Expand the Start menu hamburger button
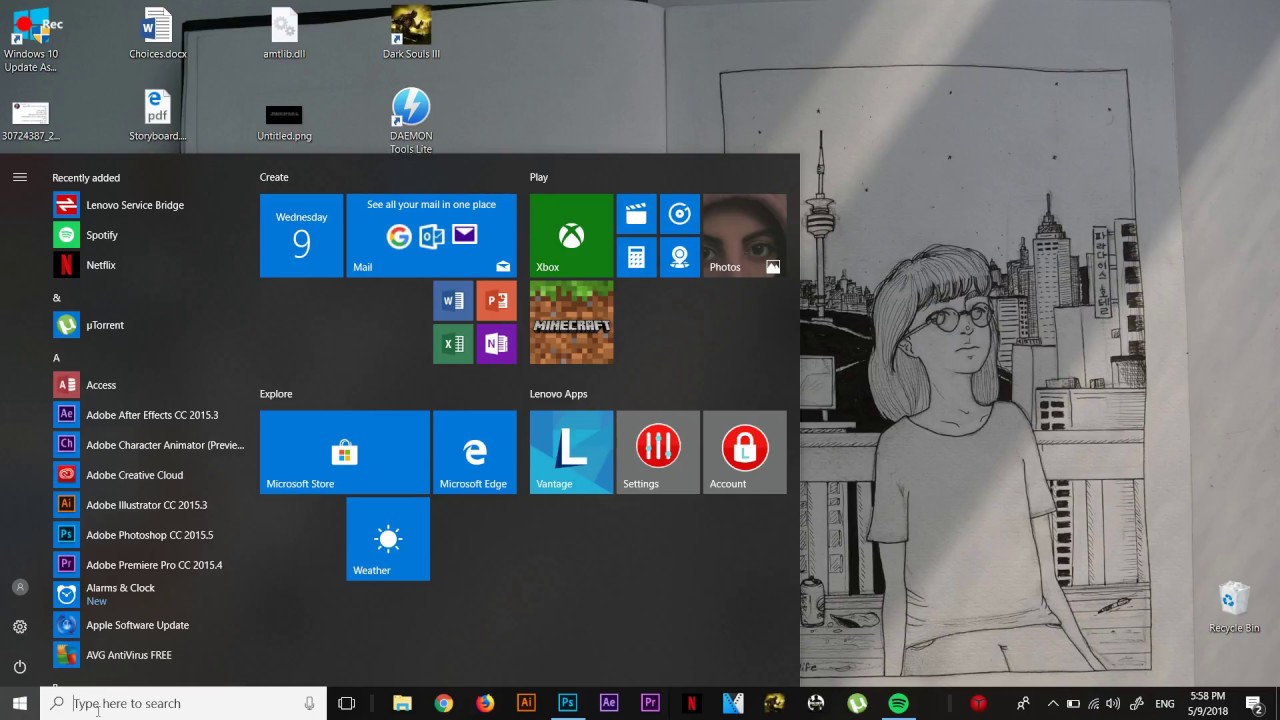 point(20,177)
